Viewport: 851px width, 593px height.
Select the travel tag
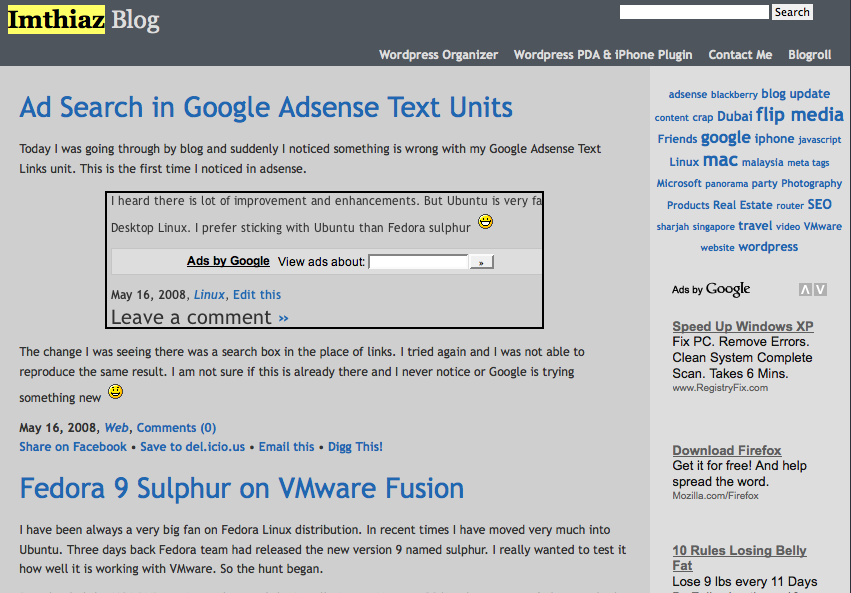pyautogui.click(x=755, y=226)
